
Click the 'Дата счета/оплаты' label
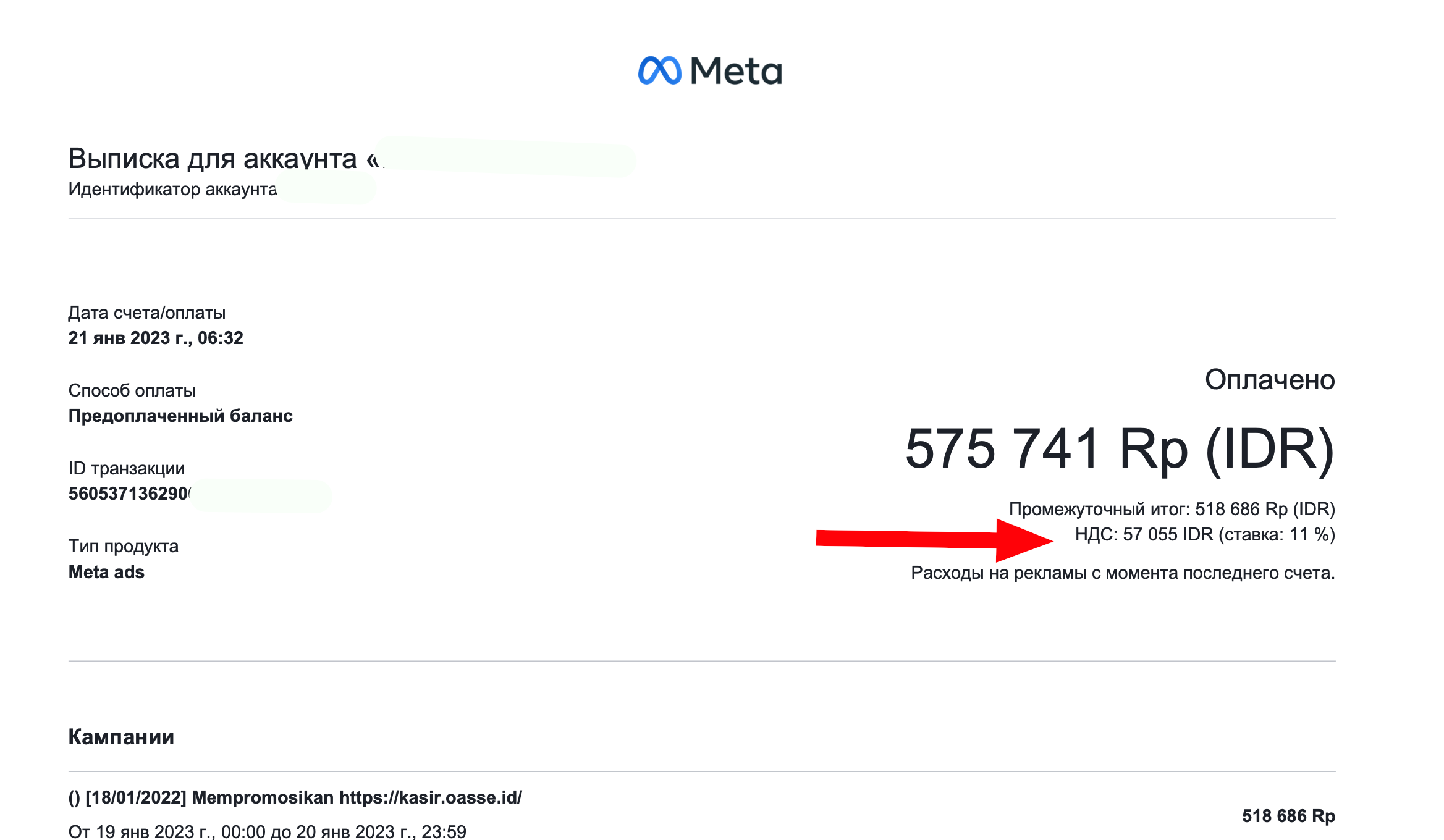(x=146, y=313)
